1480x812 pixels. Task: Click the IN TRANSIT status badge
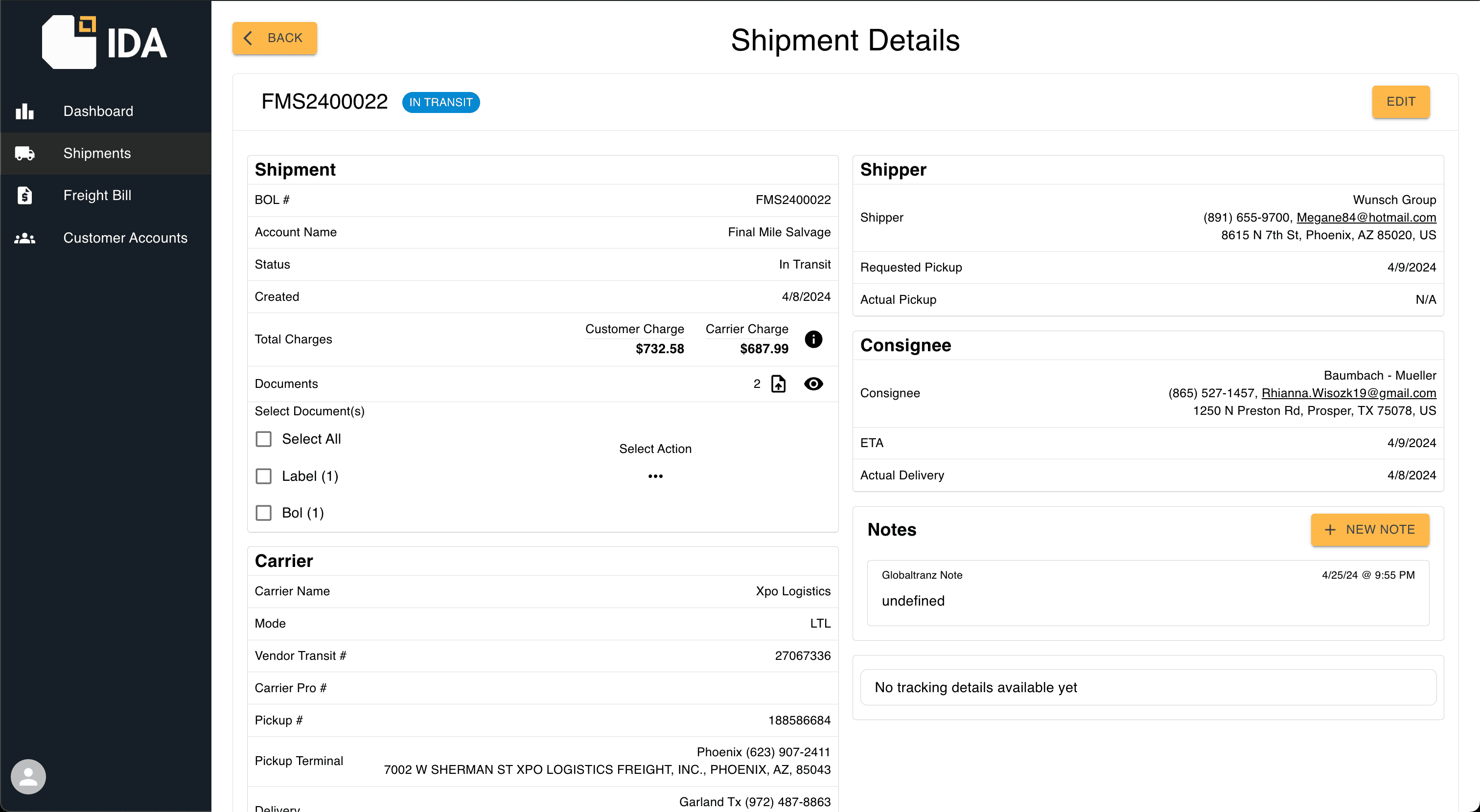[x=440, y=102]
